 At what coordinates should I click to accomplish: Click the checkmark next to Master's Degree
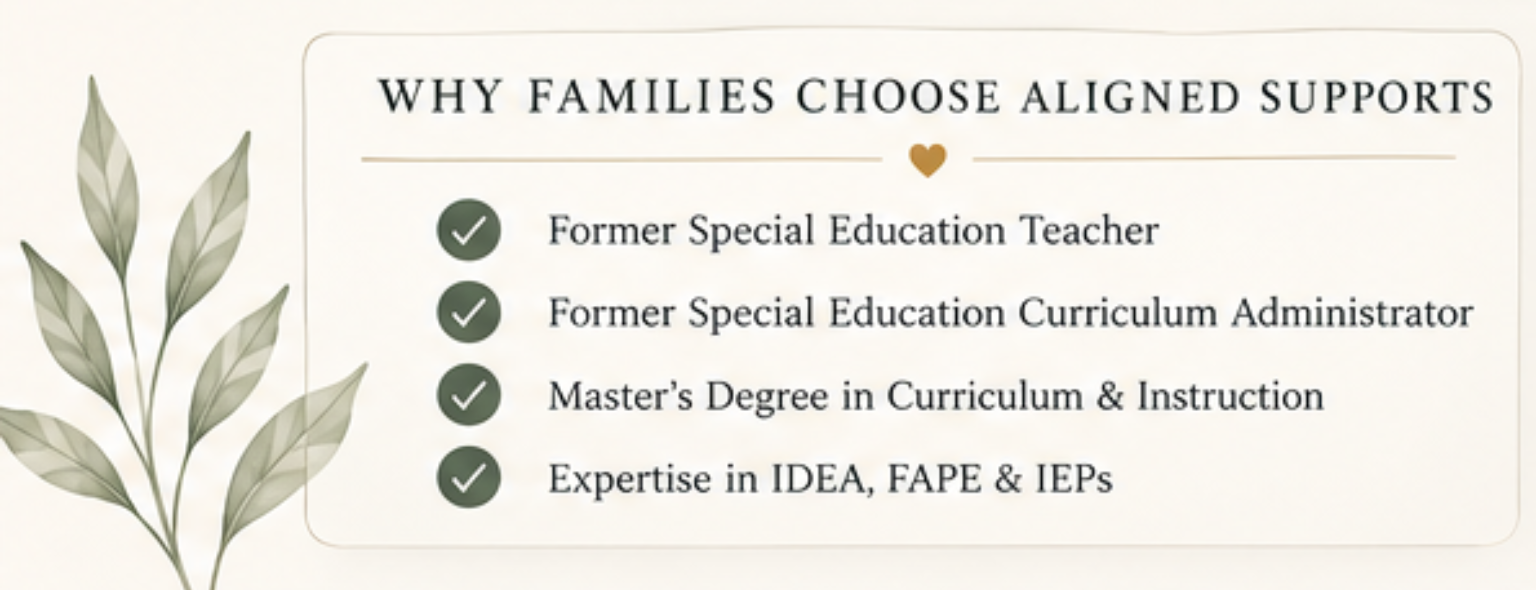(x=468, y=396)
